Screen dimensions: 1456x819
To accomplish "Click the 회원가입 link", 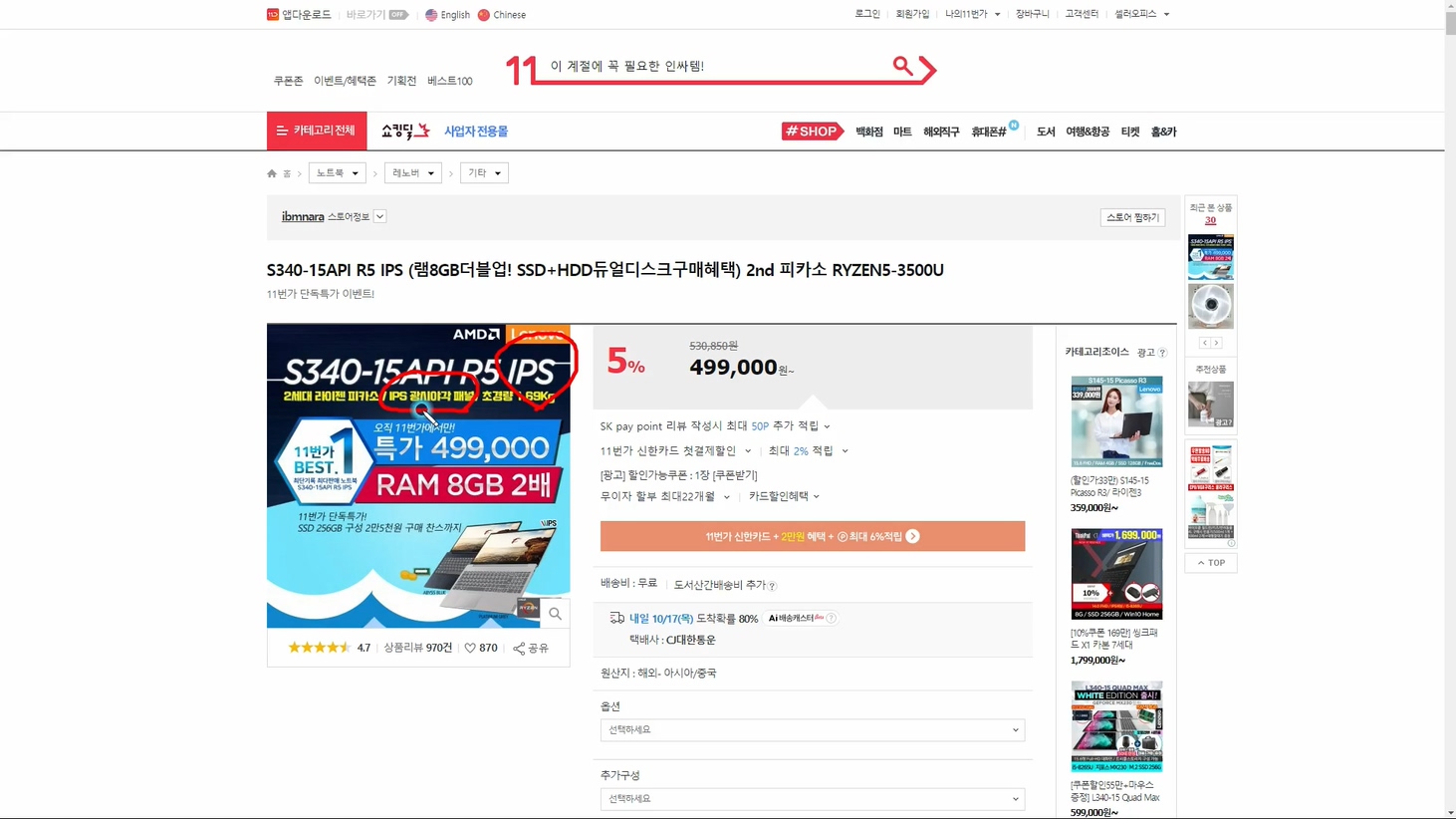I will point(912,14).
